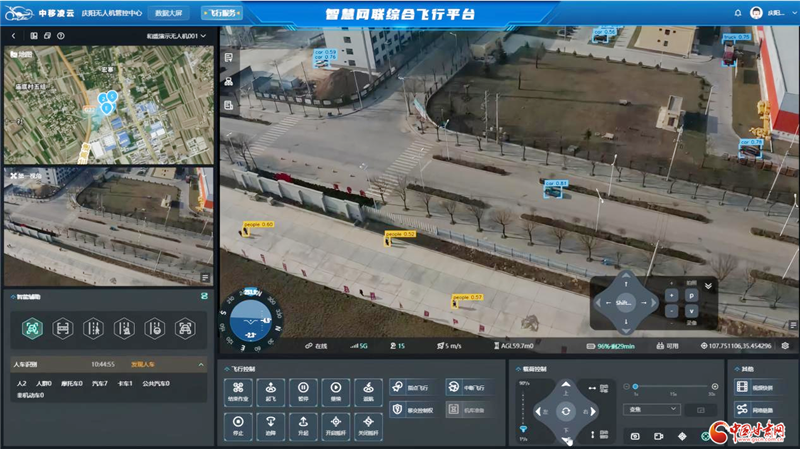Toggle the smart assist link switch icon
This screenshot has width=800, height=449.
(205, 296)
